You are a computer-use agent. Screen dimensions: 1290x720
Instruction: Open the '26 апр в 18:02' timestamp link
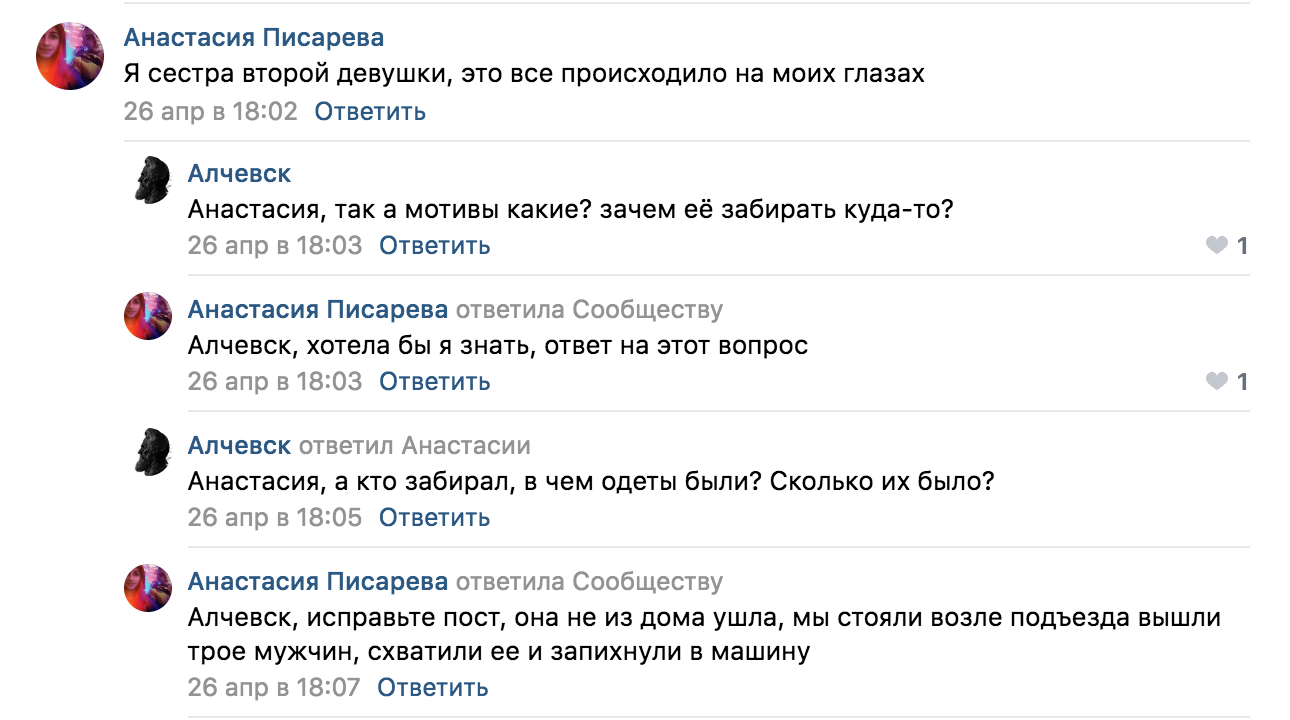point(211,111)
